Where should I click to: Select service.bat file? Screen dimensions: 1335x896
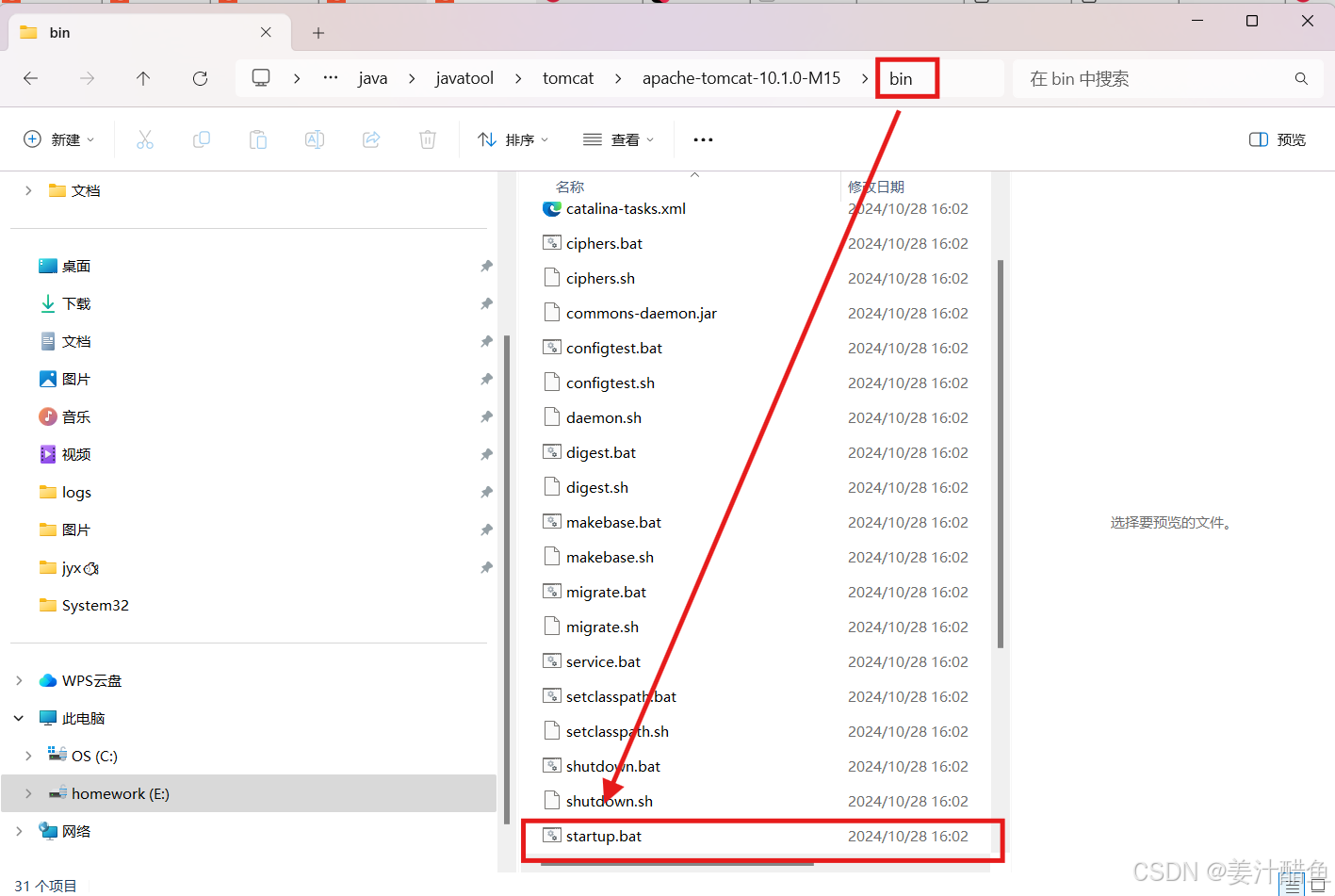click(x=603, y=661)
